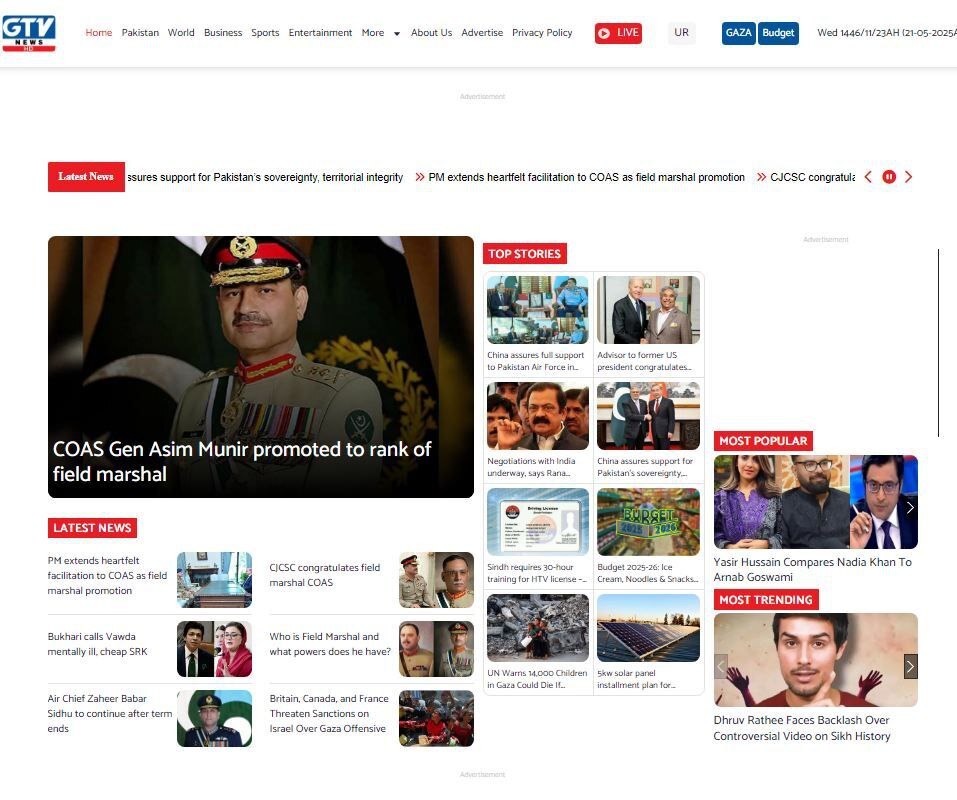Open COAS Gen Asim Munir promoted headline

242,461
